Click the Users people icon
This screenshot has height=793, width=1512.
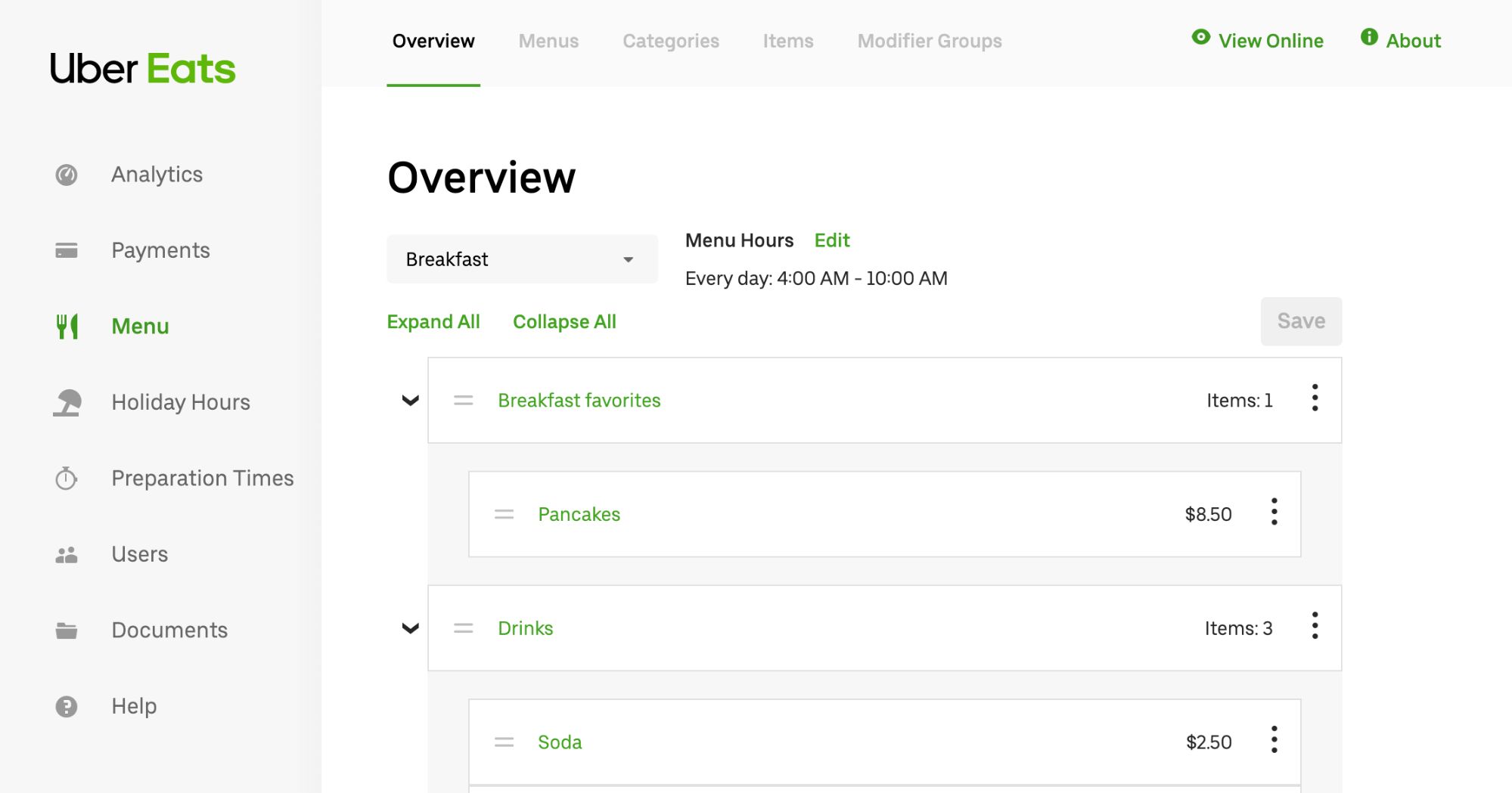point(67,554)
